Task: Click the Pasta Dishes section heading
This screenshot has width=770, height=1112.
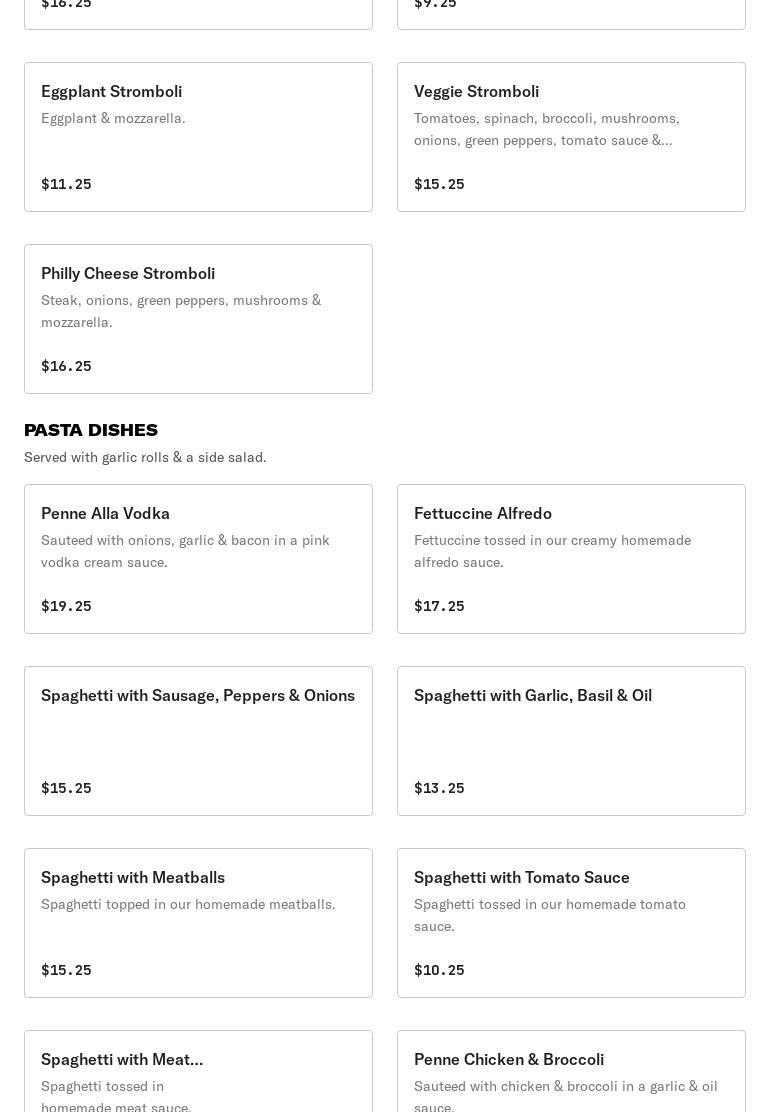Action: tap(91, 430)
